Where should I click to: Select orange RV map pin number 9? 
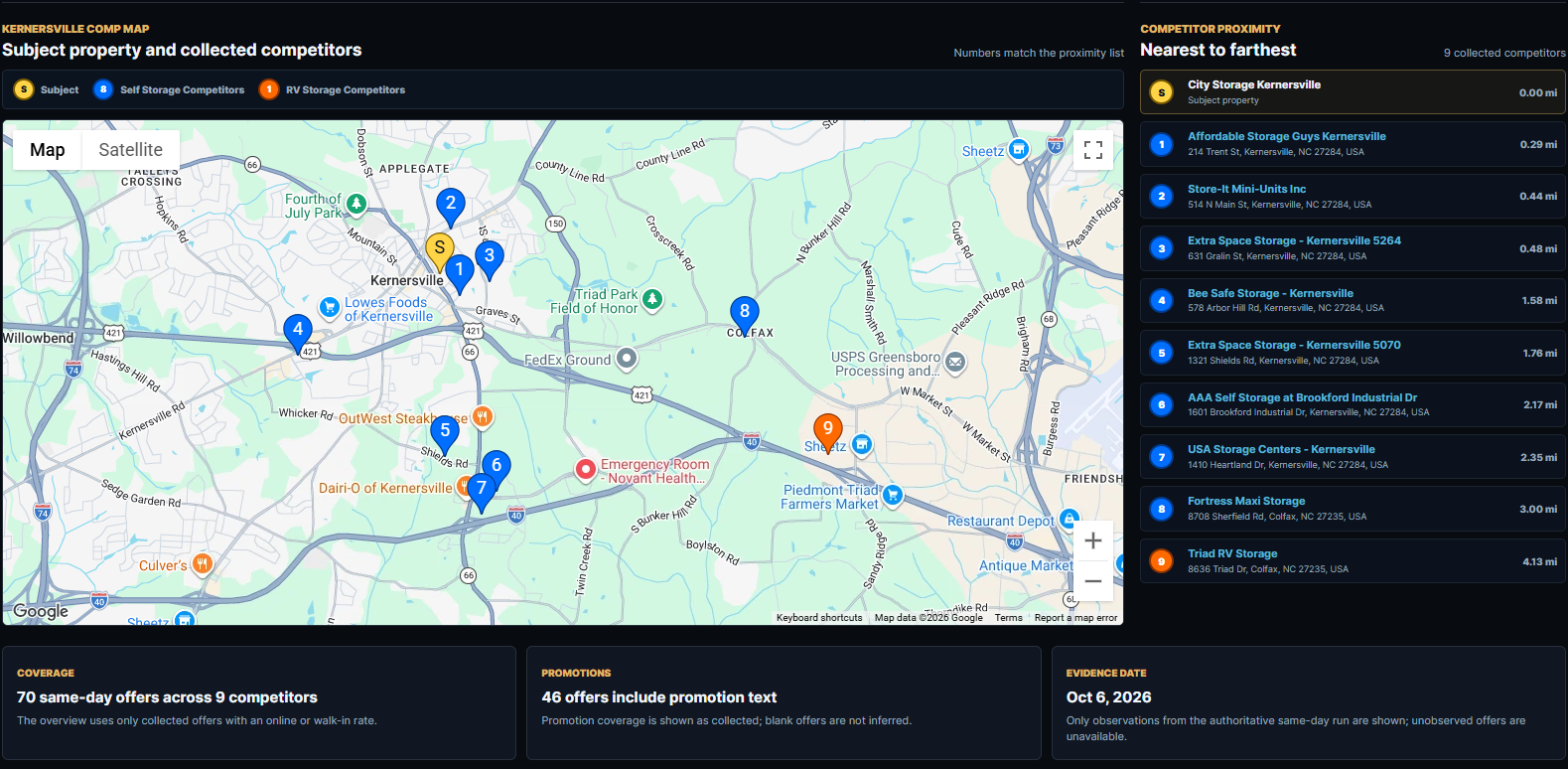828,433
